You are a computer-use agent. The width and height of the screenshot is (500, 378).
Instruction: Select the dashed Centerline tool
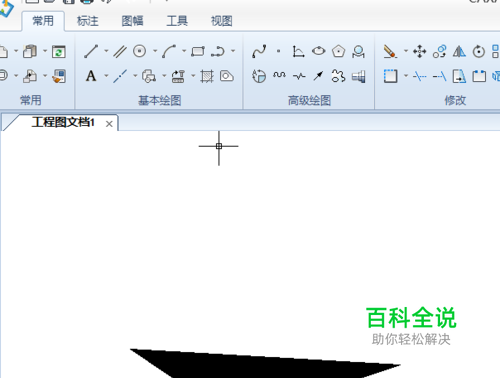[x=120, y=76]
